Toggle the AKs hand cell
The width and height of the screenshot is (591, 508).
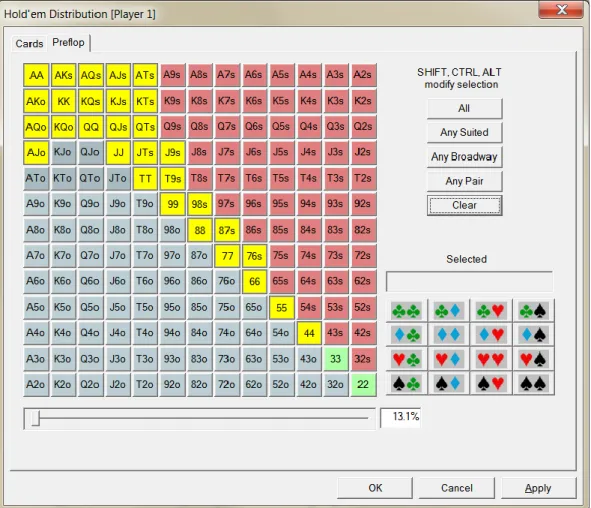point(63,75)
